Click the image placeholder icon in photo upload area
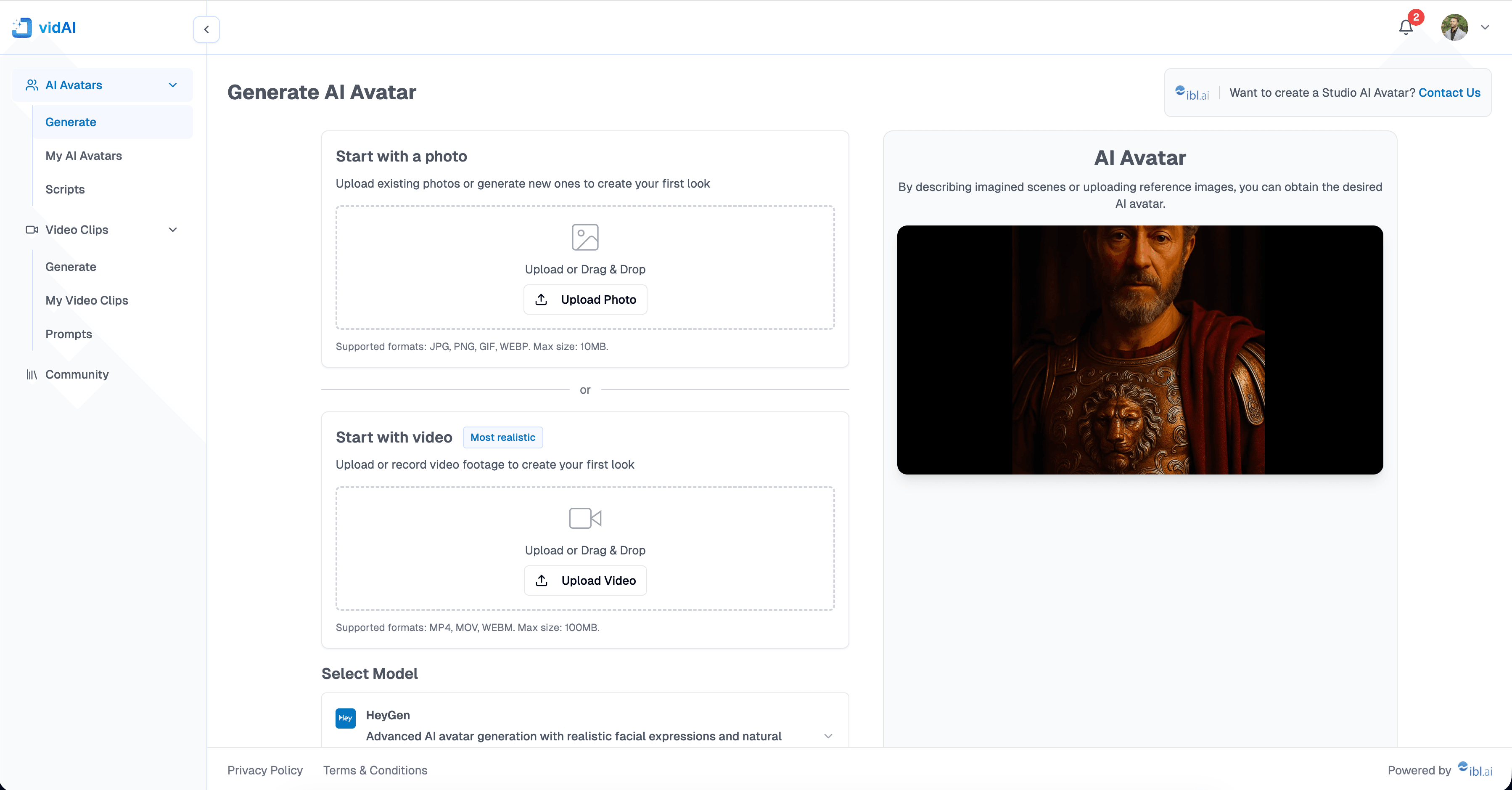Screen dimensions: 1512x790 coord(584,237)
